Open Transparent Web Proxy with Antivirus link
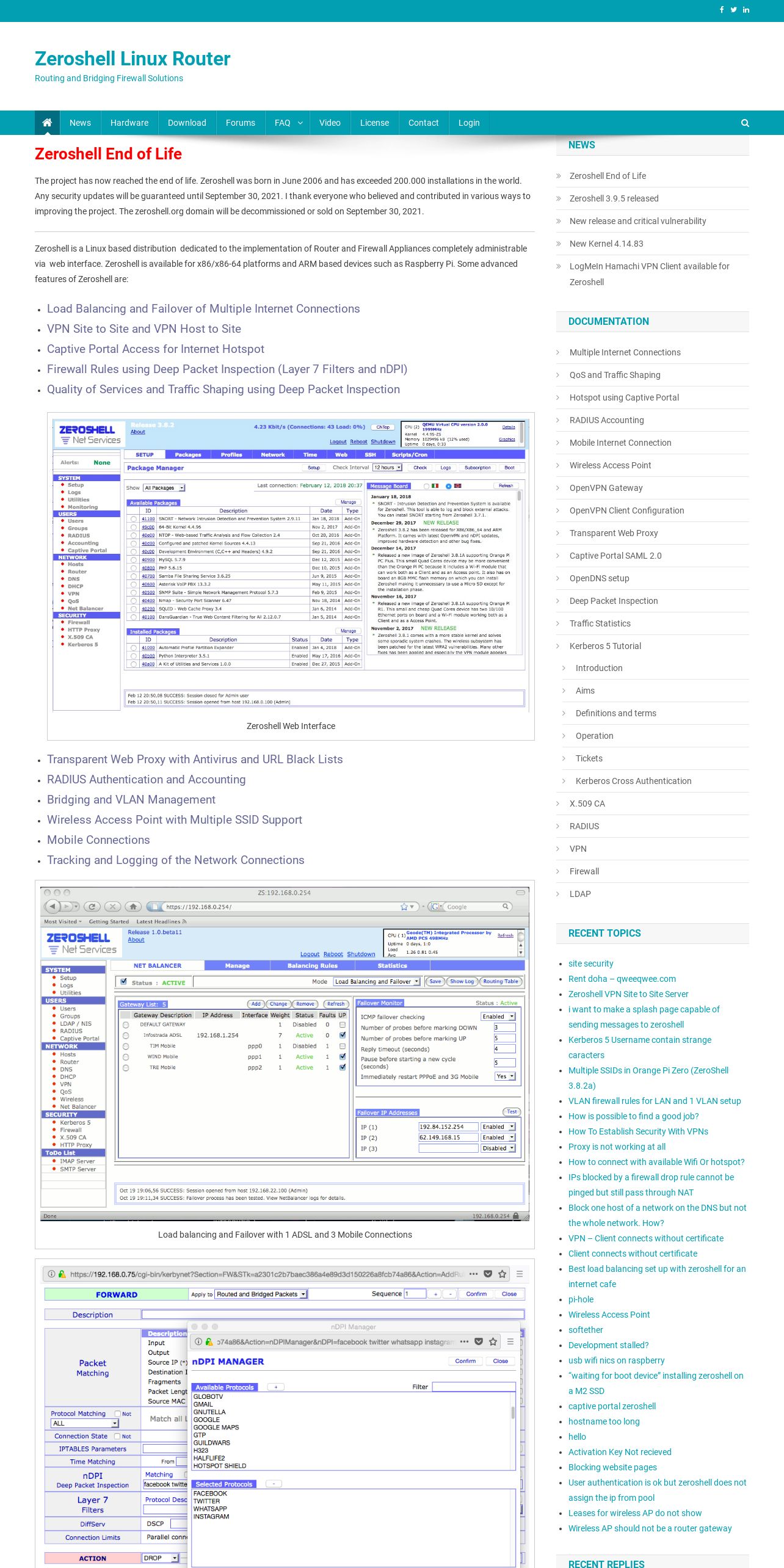Screen dimensions: 784x1568 click(x=195, y=760)
